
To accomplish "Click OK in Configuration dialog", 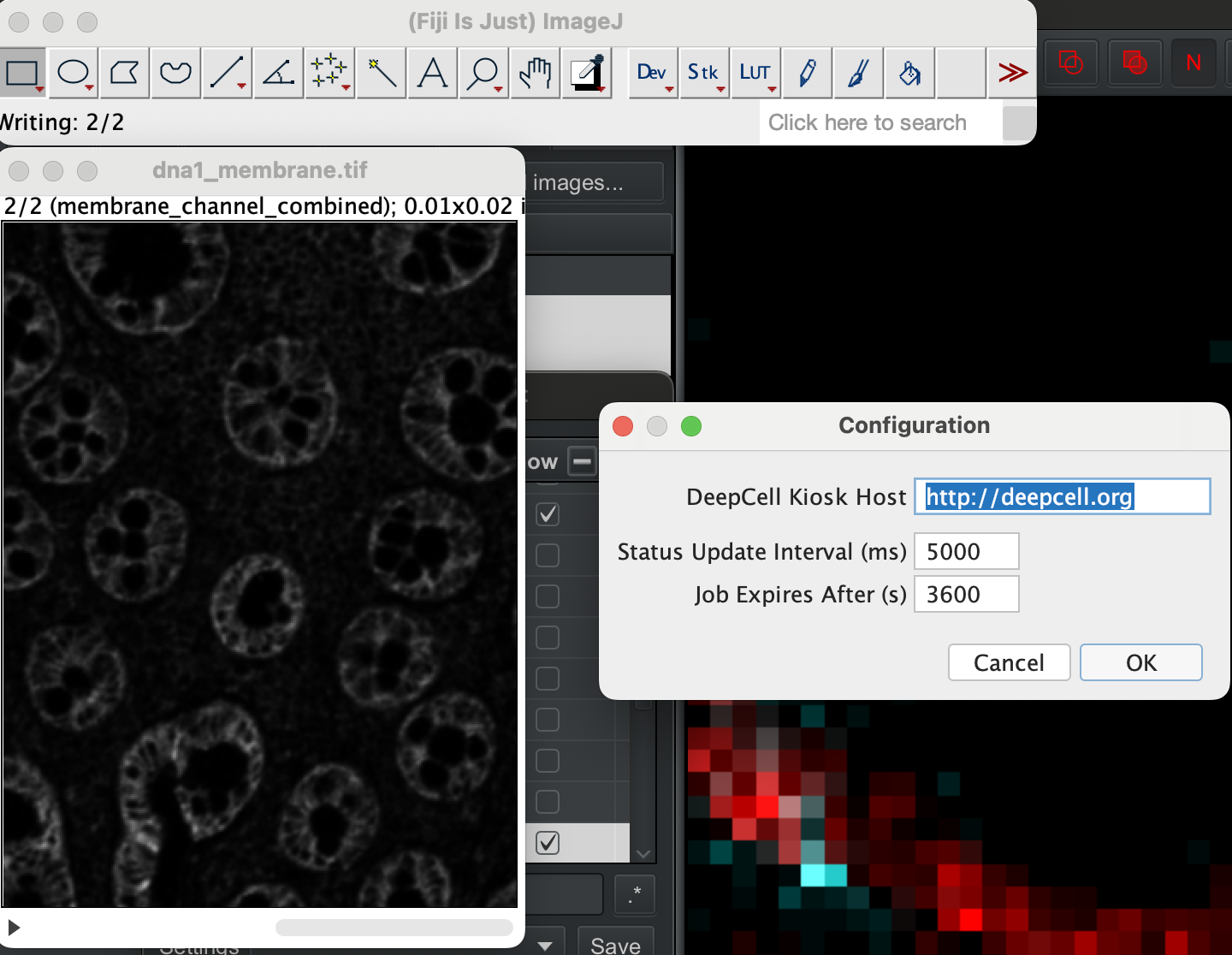I will (1140, 663).
